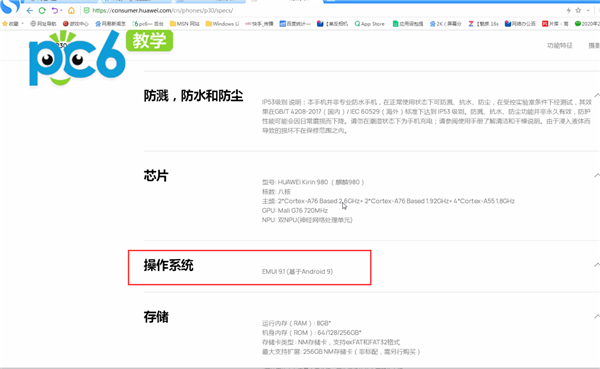
Task: Click the 存储 heading
Action: tap(156, 317)
